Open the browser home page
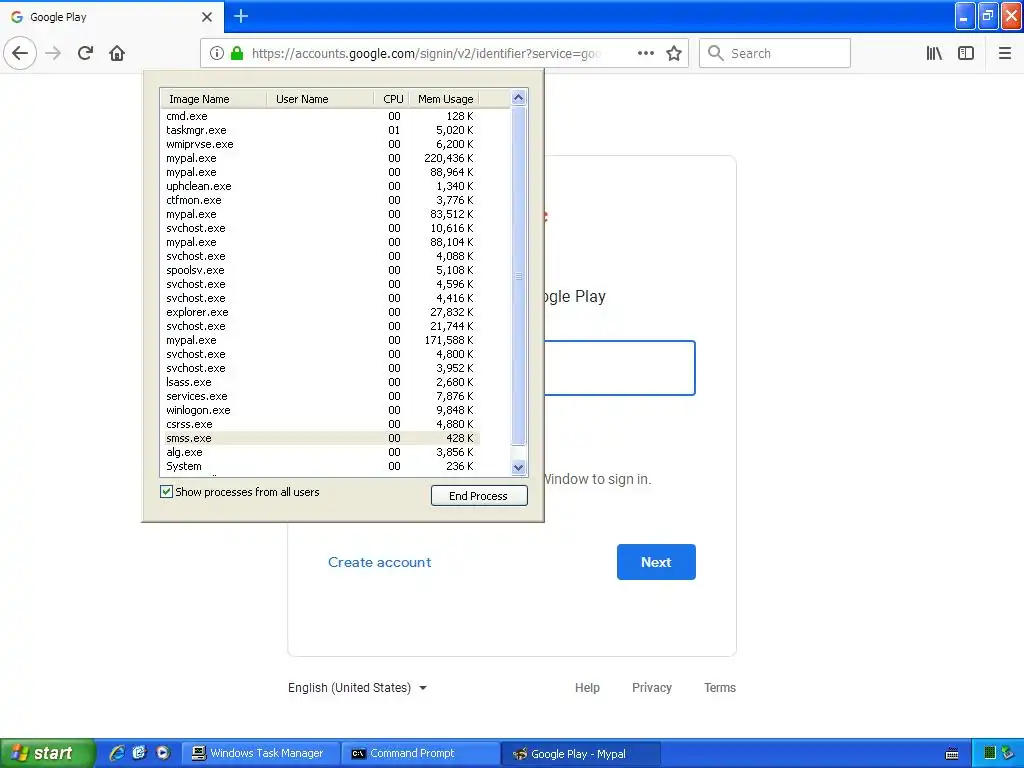 tap(117, 54)
